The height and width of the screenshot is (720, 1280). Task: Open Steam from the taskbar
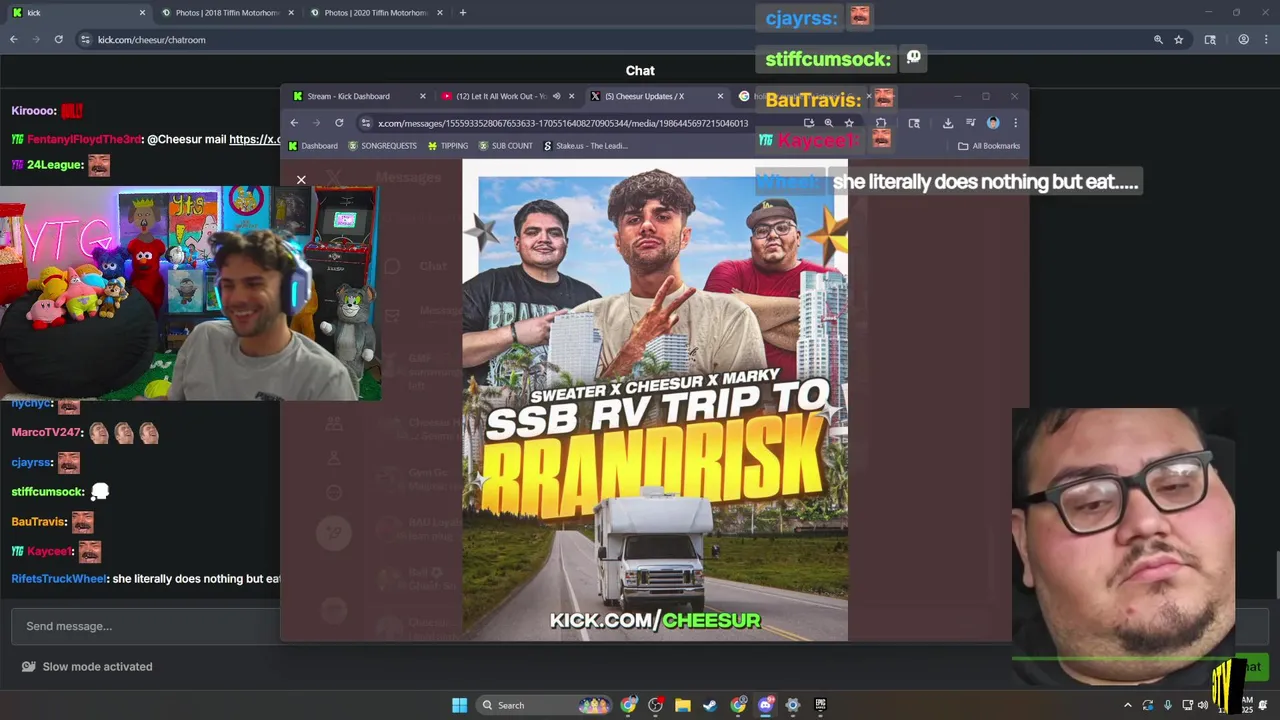click(x=710, y=705)
